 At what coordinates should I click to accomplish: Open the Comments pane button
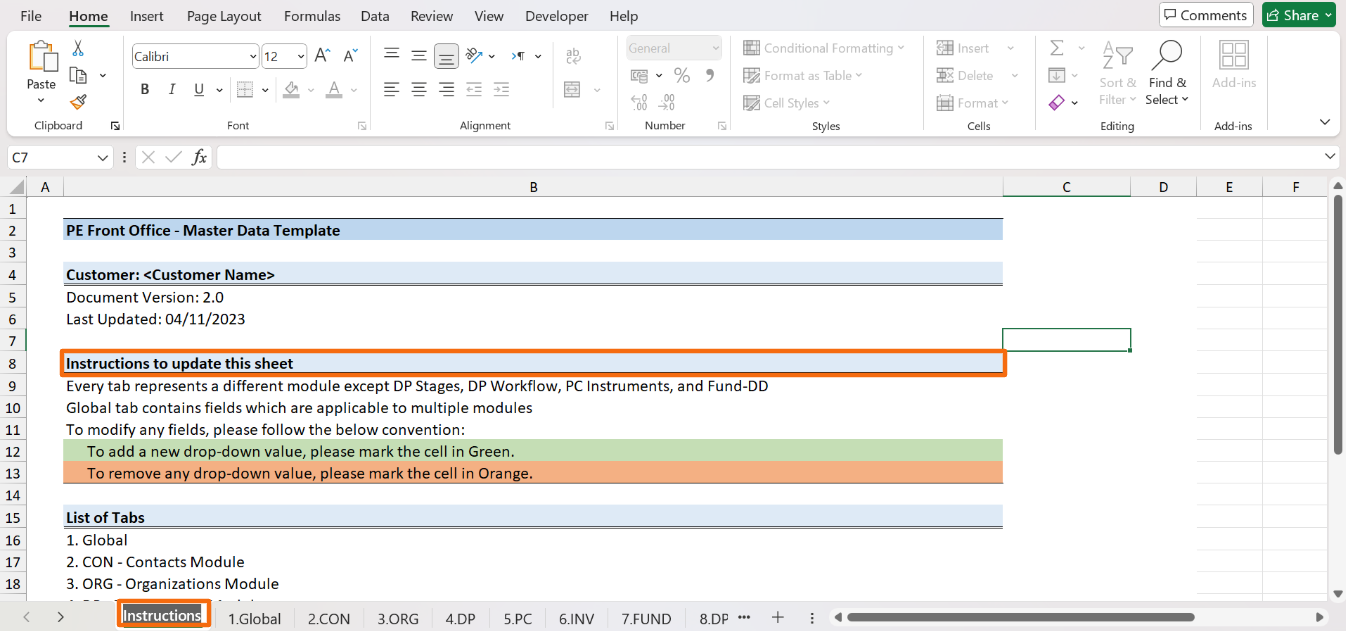pyautogui.click(x=1205, y=15)
